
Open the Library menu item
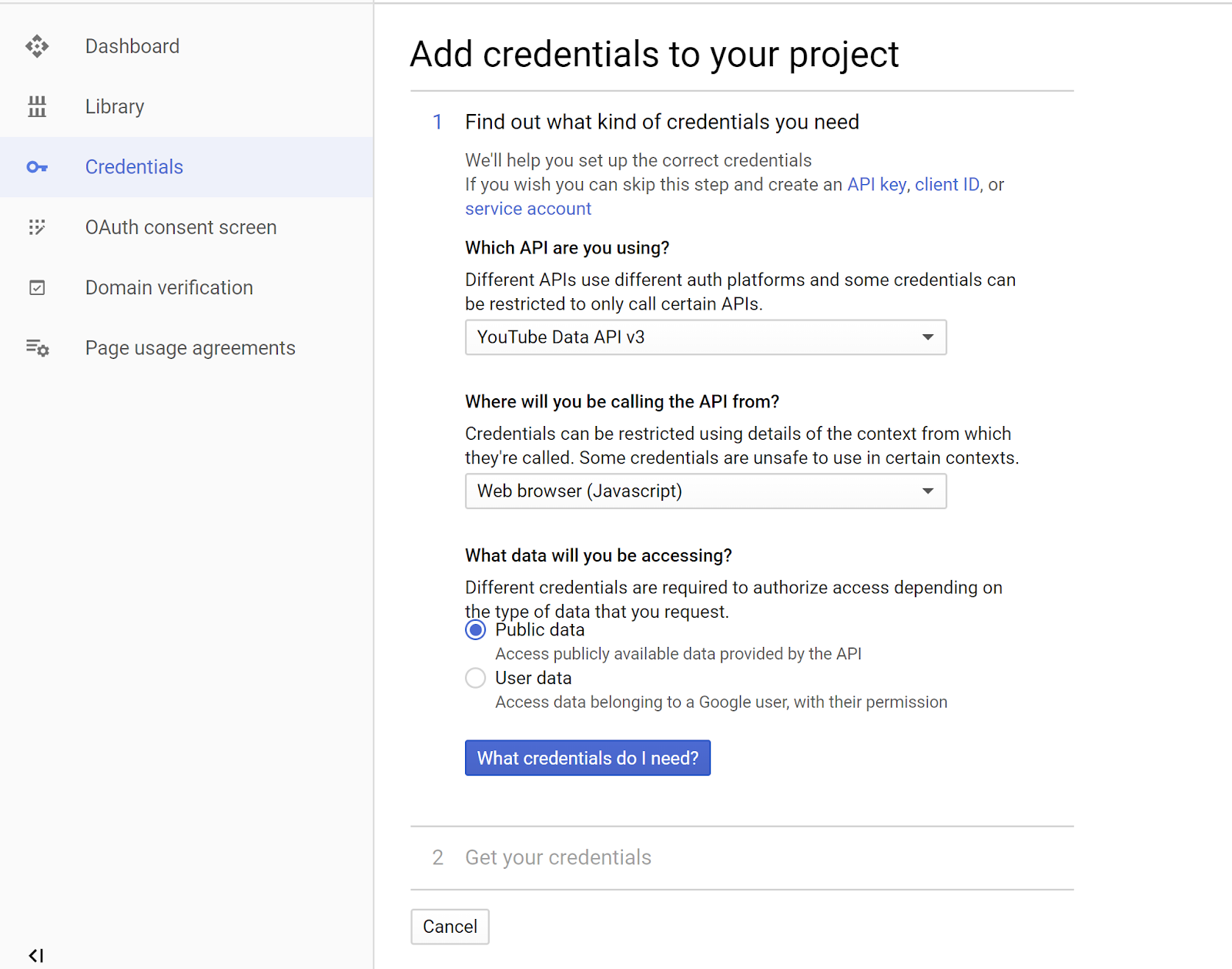tap(115, 106)
